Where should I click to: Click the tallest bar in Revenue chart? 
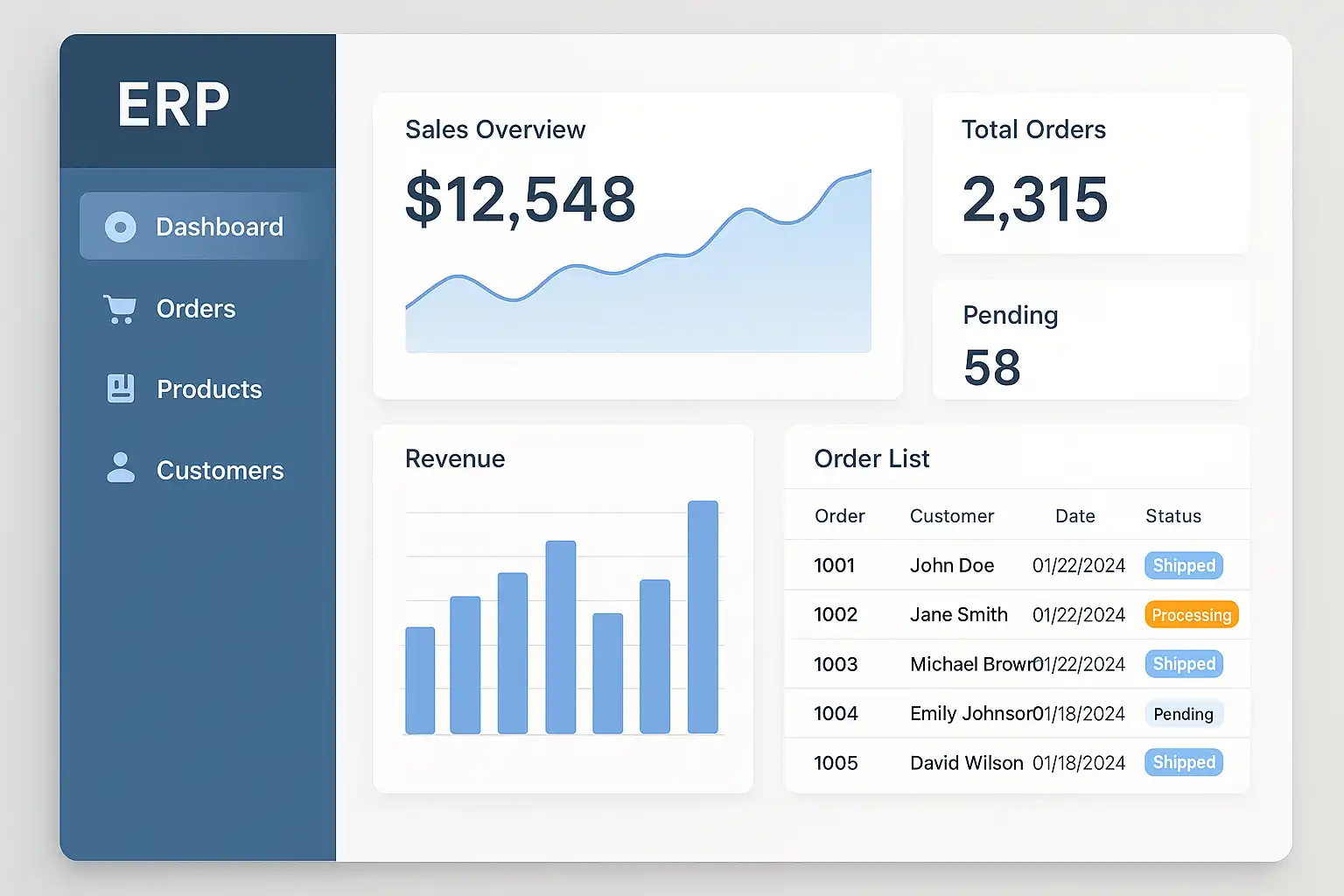tap(703, 617)
